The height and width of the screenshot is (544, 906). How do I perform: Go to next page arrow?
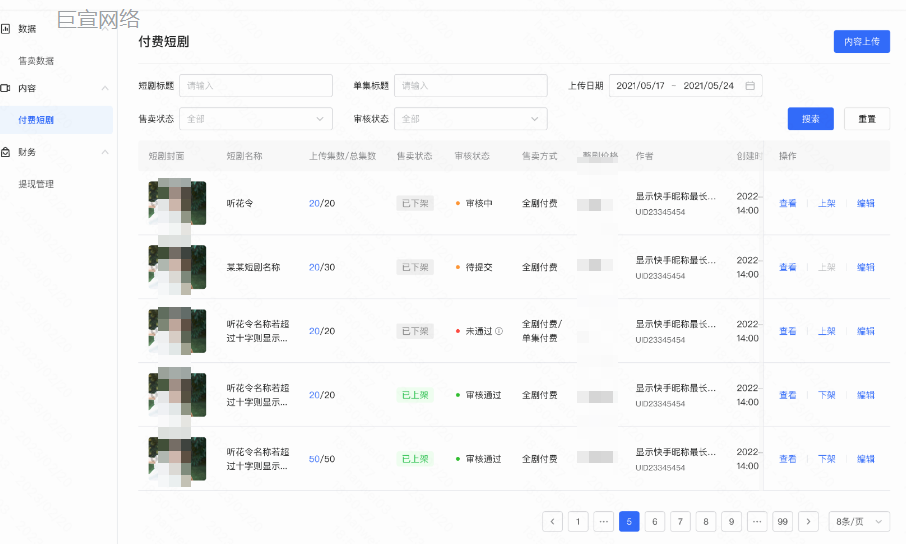(808, 521)
